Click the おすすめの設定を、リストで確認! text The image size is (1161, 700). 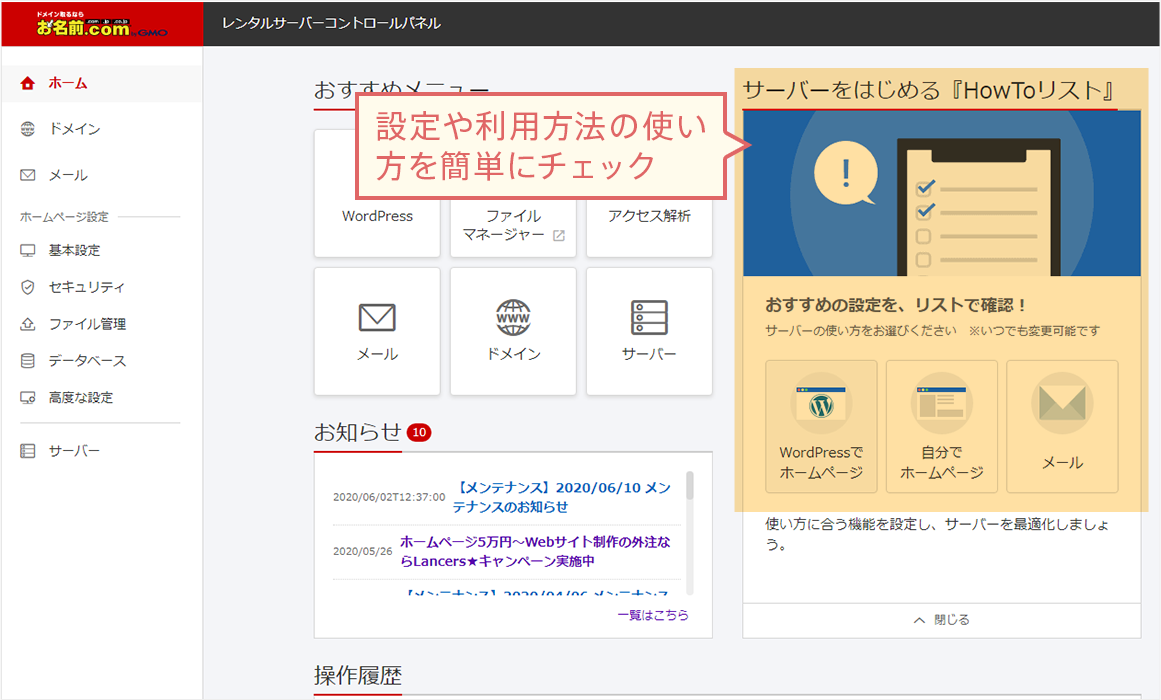pos(895,305)
